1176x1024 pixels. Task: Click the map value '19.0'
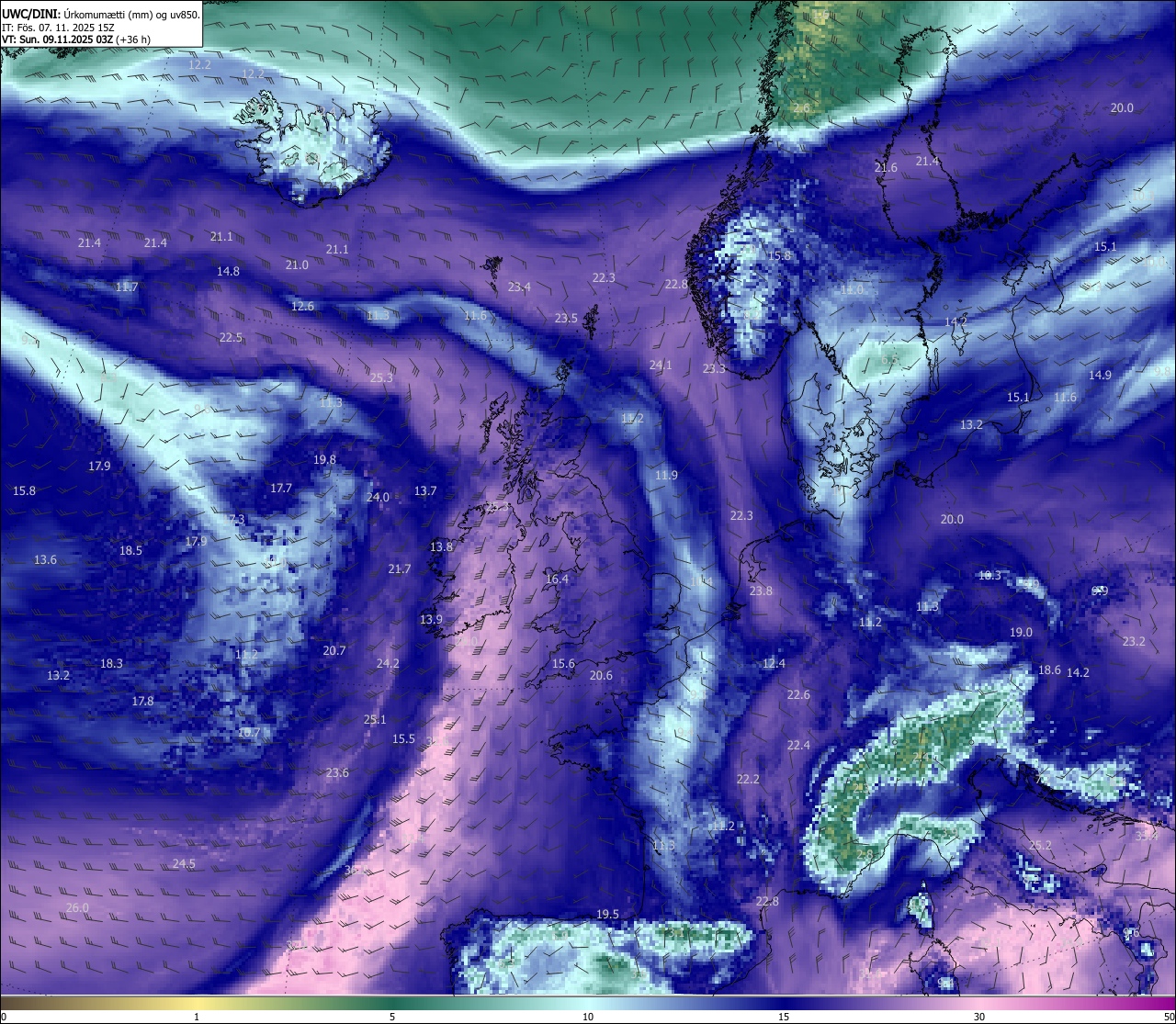tap(1021, 632)
